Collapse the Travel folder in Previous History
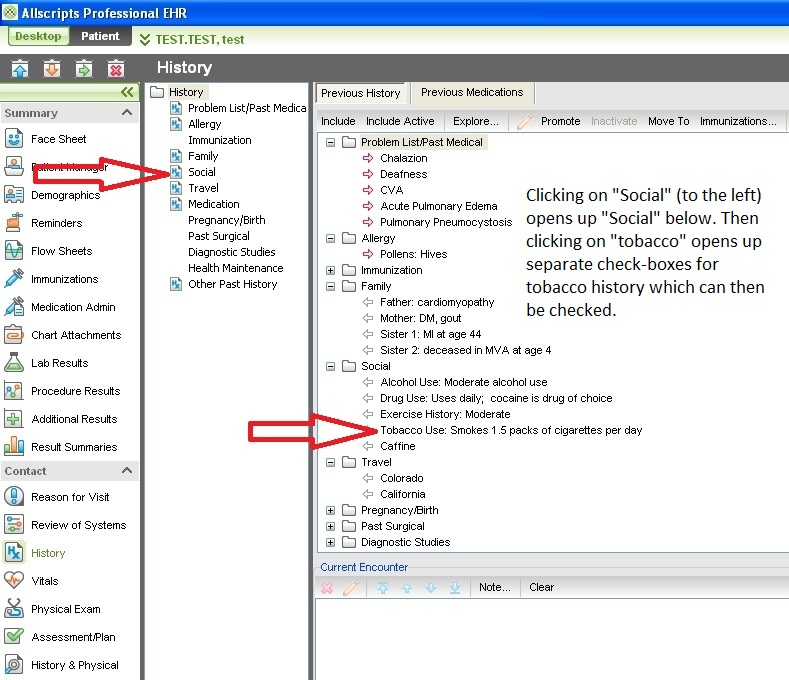This screenshot has height=680, width=789. pyautogui.click(x=330, y=462)
